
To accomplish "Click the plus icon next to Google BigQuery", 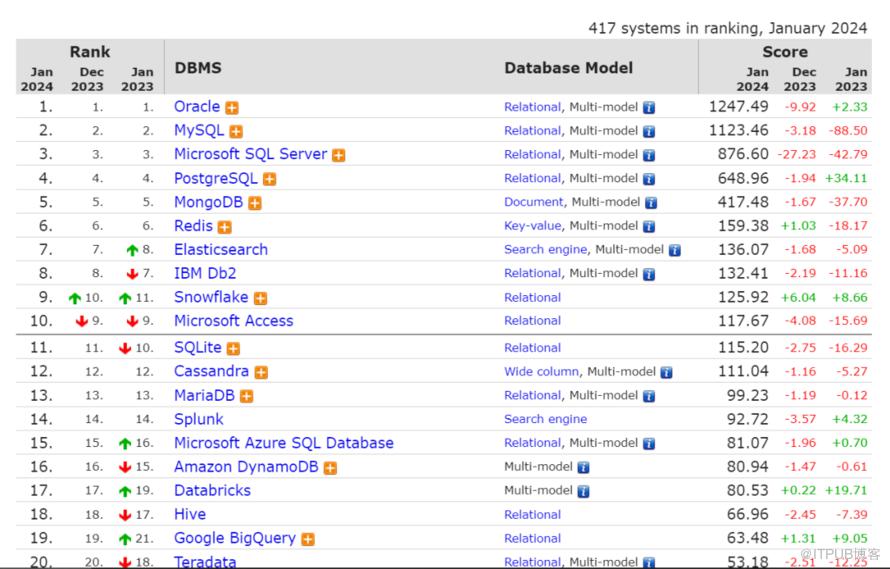I will click(308, 539).
